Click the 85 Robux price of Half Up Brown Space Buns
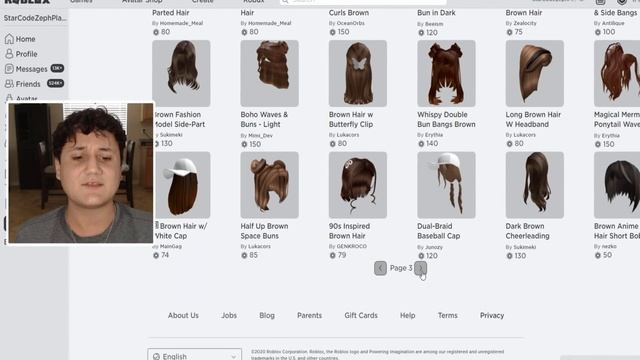 [x=249, y=255]
